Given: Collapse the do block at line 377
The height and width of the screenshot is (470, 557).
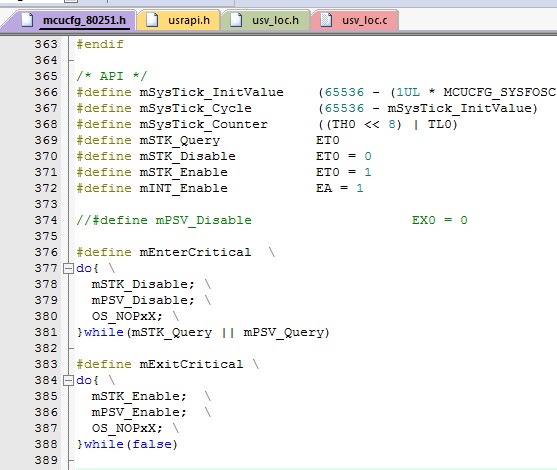Looking at the screenshot, I should tap(68, 269).
